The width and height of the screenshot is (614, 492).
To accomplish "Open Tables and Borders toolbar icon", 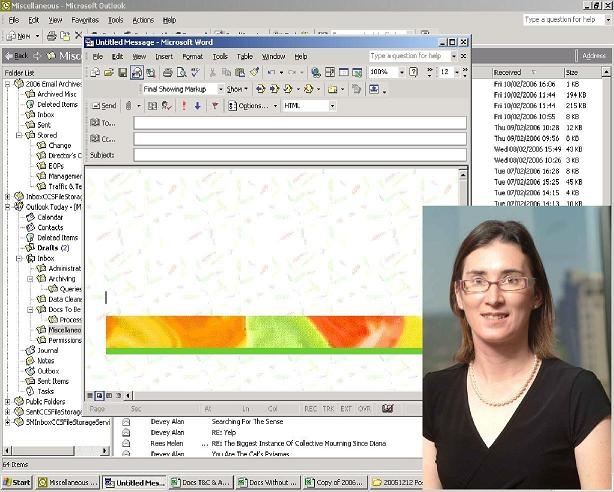I will coord(330,72).
